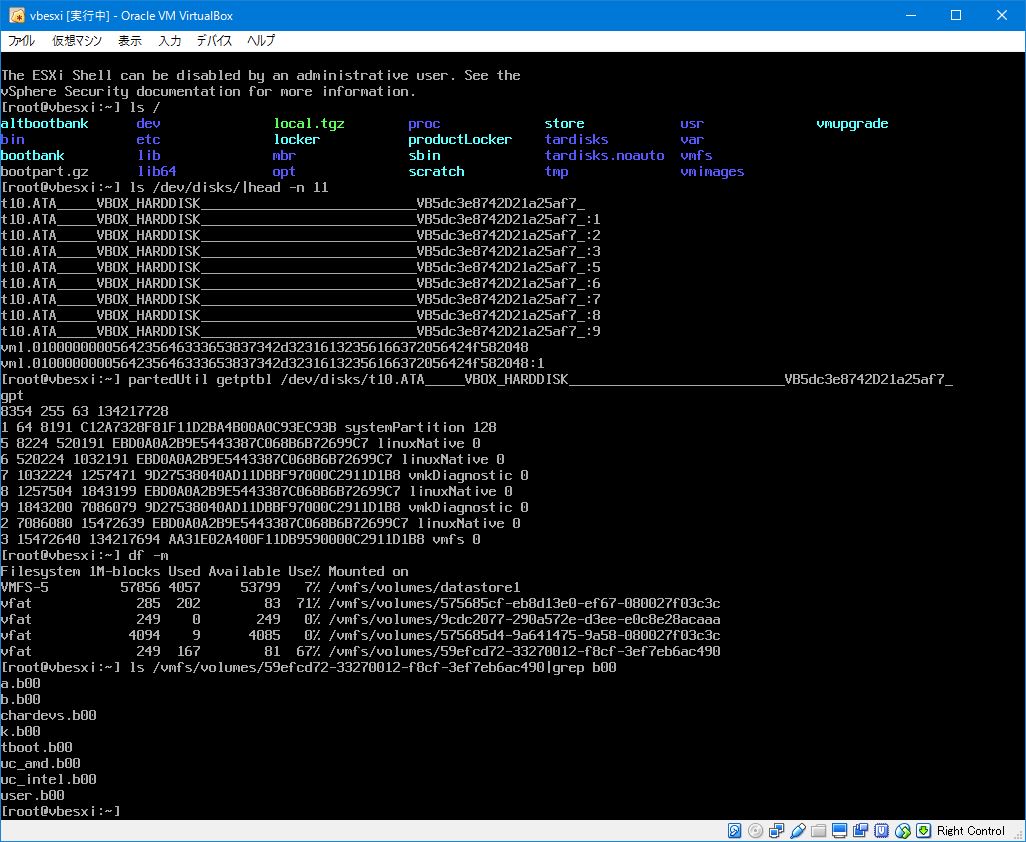Click the tardisks.noauto directory name
The width and height of the screenshot is (1026, 842).
pyautogui.click(x=605, y=155)
